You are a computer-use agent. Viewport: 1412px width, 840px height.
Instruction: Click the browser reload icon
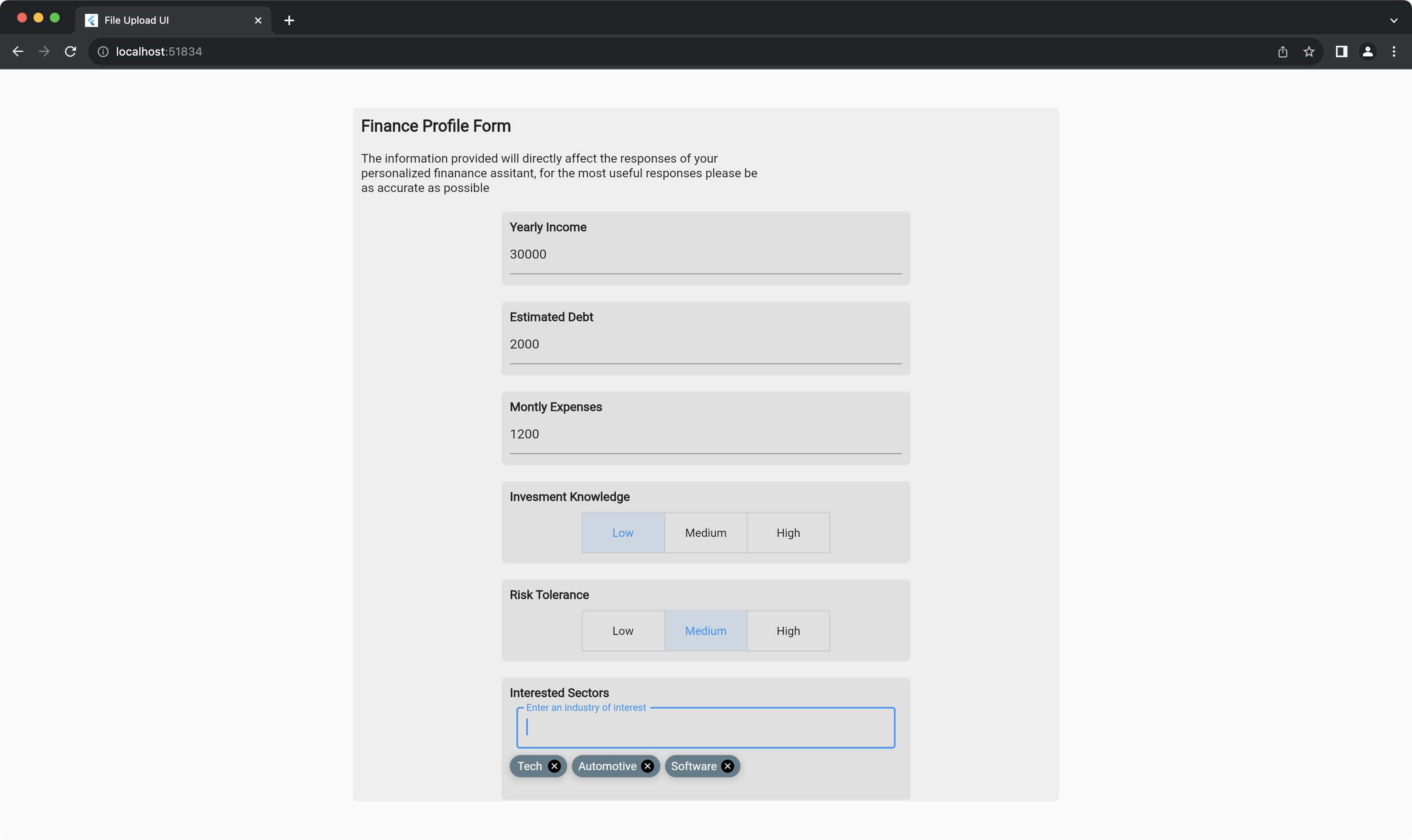[70, 51]
